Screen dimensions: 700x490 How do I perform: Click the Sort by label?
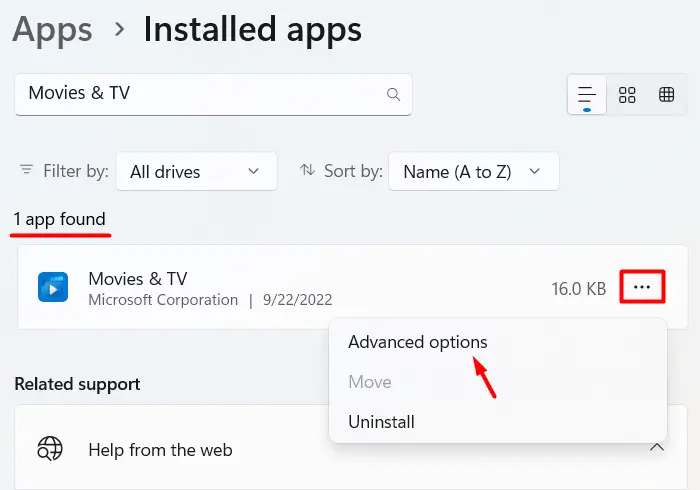tap(353, 171)
